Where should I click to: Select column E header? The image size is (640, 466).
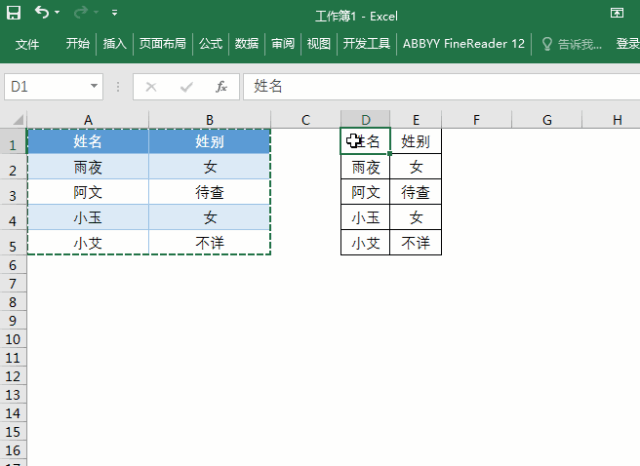tap(416, 120)
